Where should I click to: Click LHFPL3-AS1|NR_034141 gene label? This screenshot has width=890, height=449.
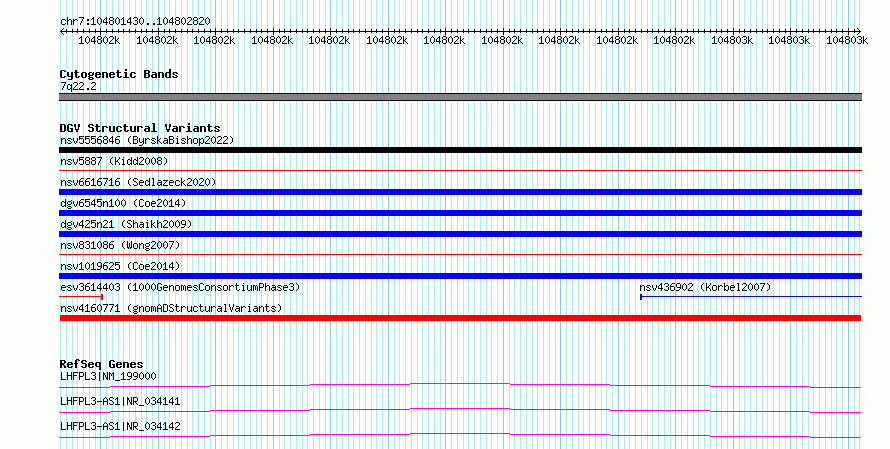(x=120, y=401)
